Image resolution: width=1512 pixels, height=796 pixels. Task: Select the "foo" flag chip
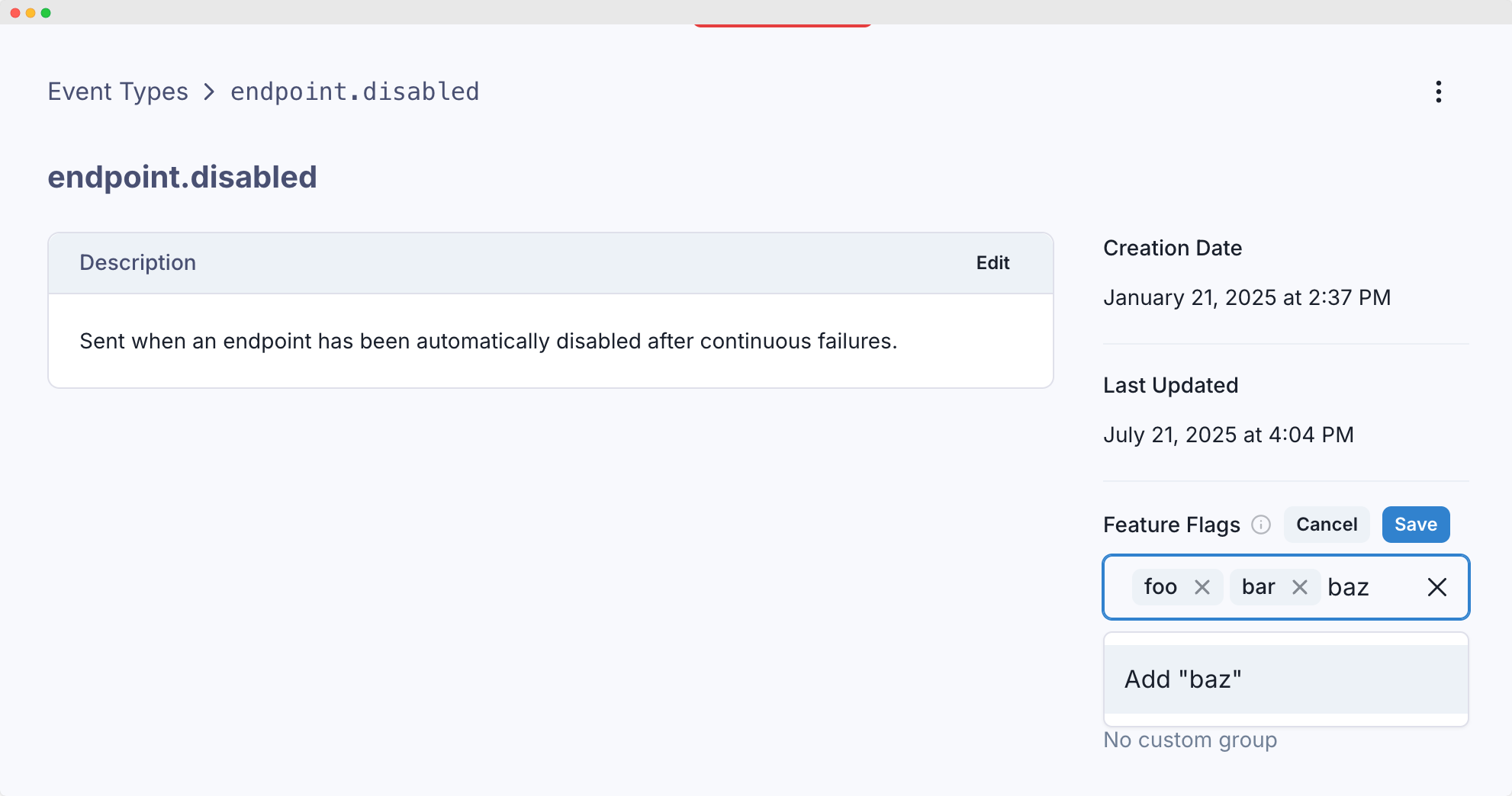pos(1161,587)
